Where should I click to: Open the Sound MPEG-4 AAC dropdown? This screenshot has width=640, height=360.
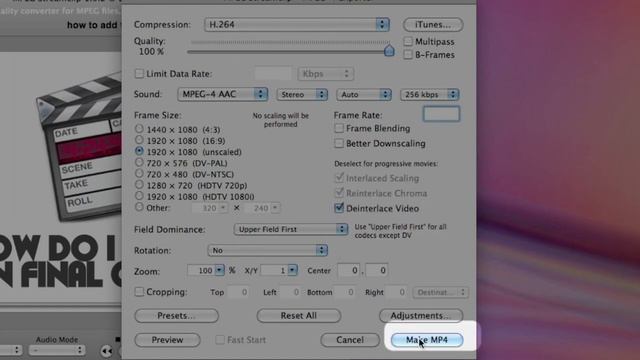[222, 94]
